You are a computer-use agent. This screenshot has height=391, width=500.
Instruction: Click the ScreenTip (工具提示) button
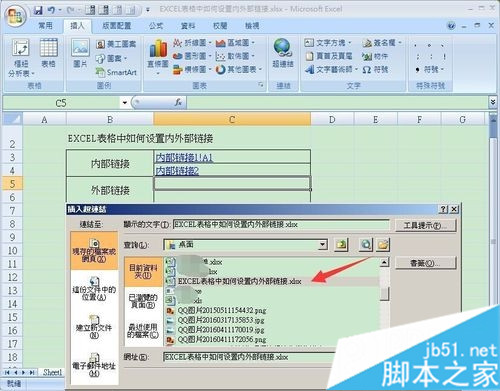click(x=425, y=225)
